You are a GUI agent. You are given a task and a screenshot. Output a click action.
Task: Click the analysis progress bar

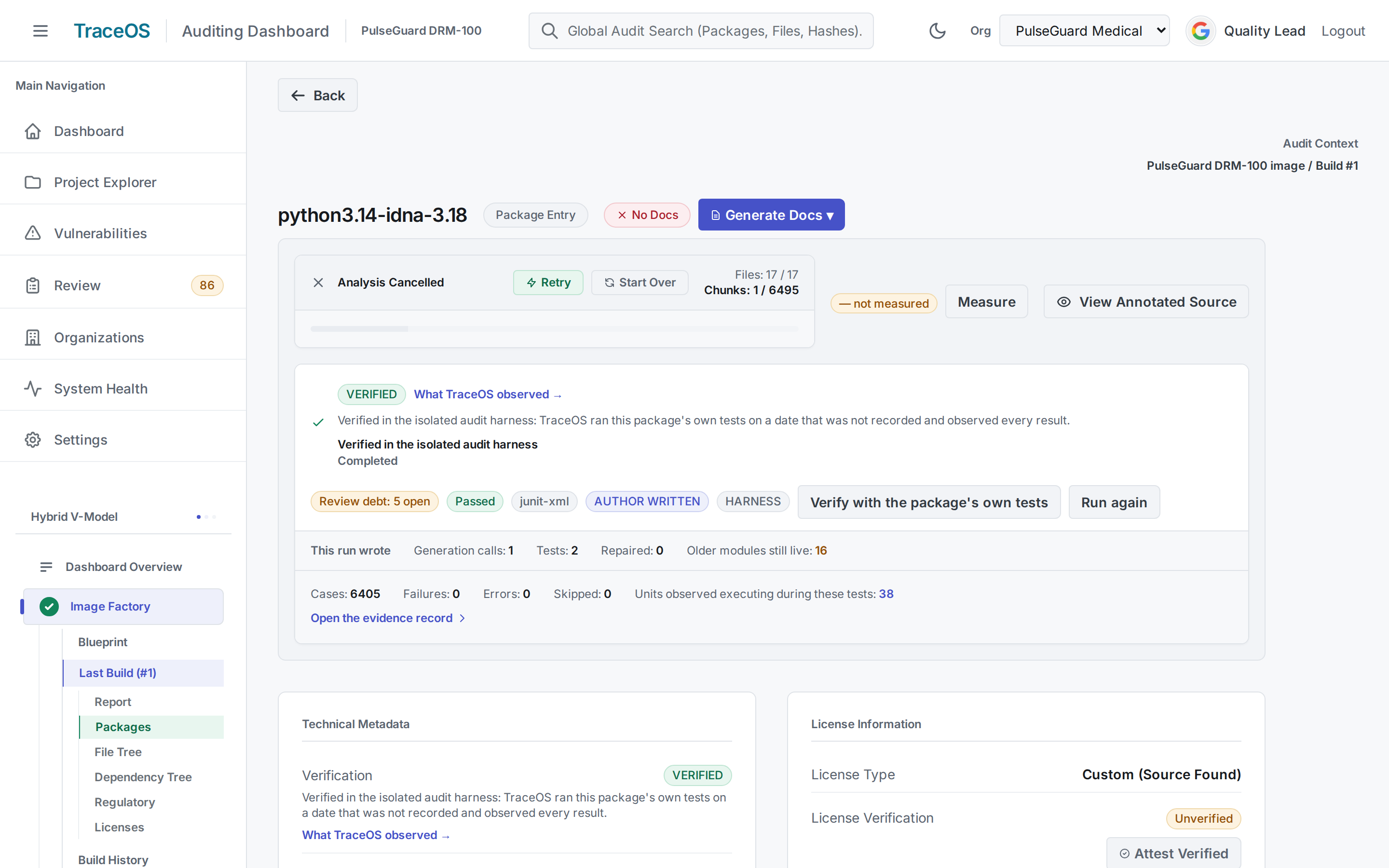pos(554,329)
